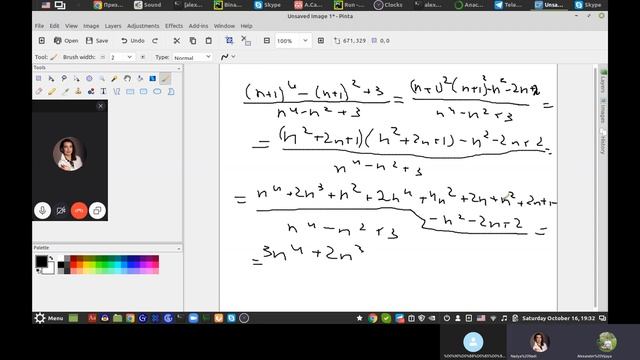Screen dimensions: 640x360
Task: Select the Line/Curve tool
Action: [x=117, y=91]
